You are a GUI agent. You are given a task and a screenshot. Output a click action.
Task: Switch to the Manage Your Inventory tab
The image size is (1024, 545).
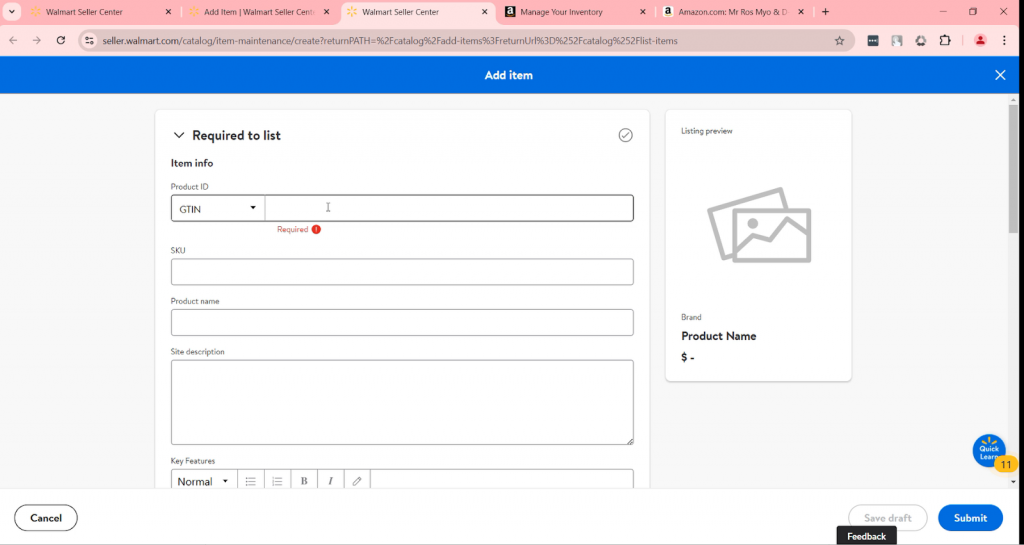(572, 12)
